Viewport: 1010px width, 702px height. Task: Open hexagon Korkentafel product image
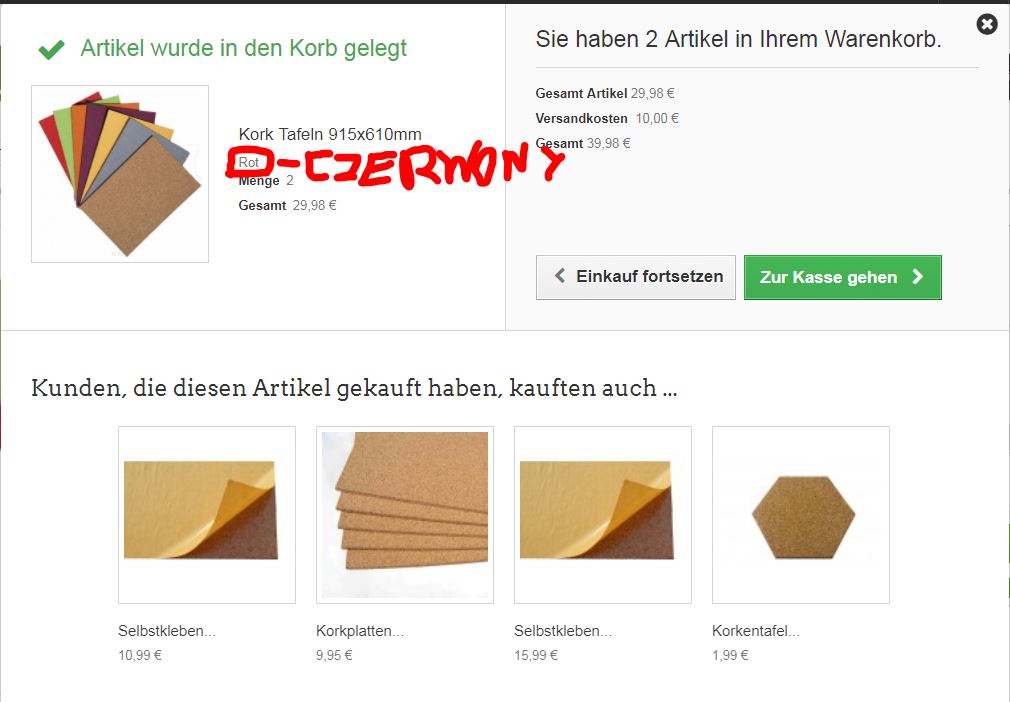[x=801, y=515]
